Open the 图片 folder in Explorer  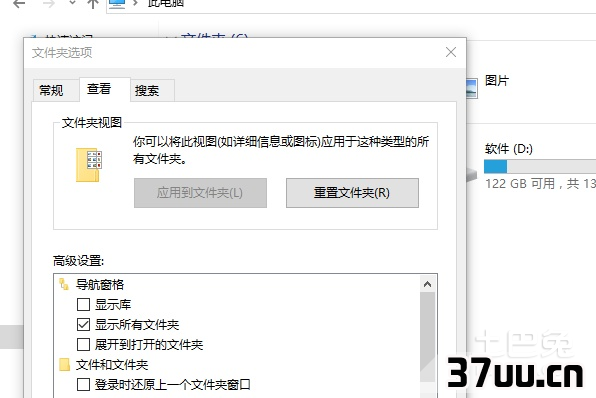[x=497, y=81]
